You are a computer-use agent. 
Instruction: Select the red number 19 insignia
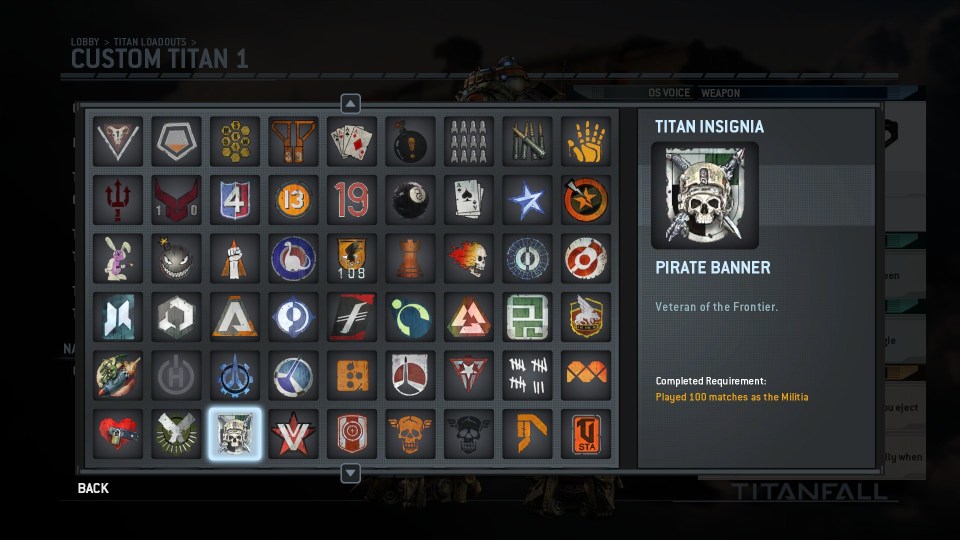(x=351, y=200)
